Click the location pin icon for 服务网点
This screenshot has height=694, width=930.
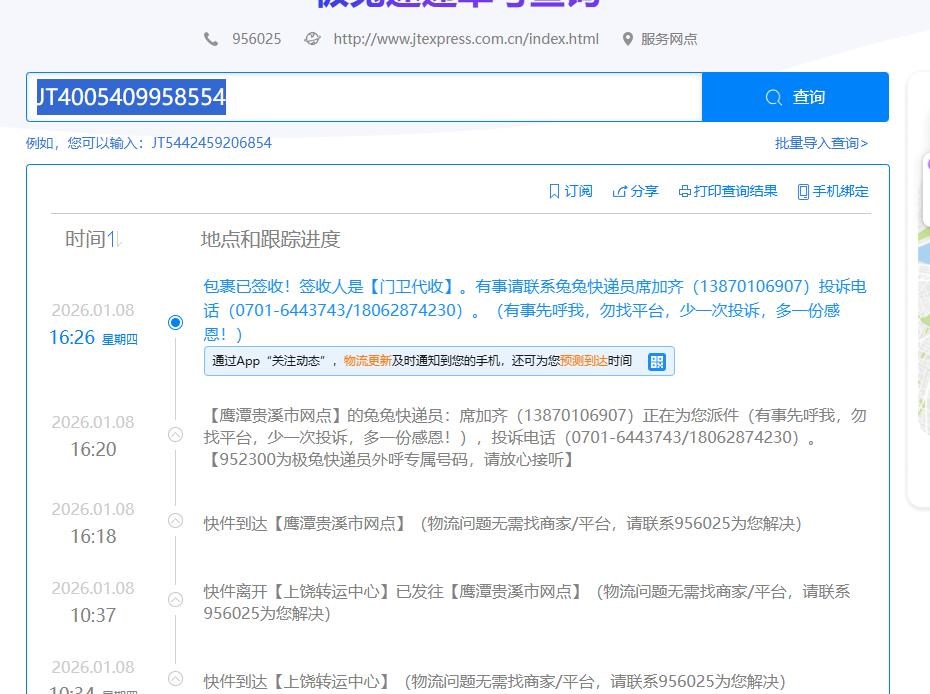(x=628, y=39)
